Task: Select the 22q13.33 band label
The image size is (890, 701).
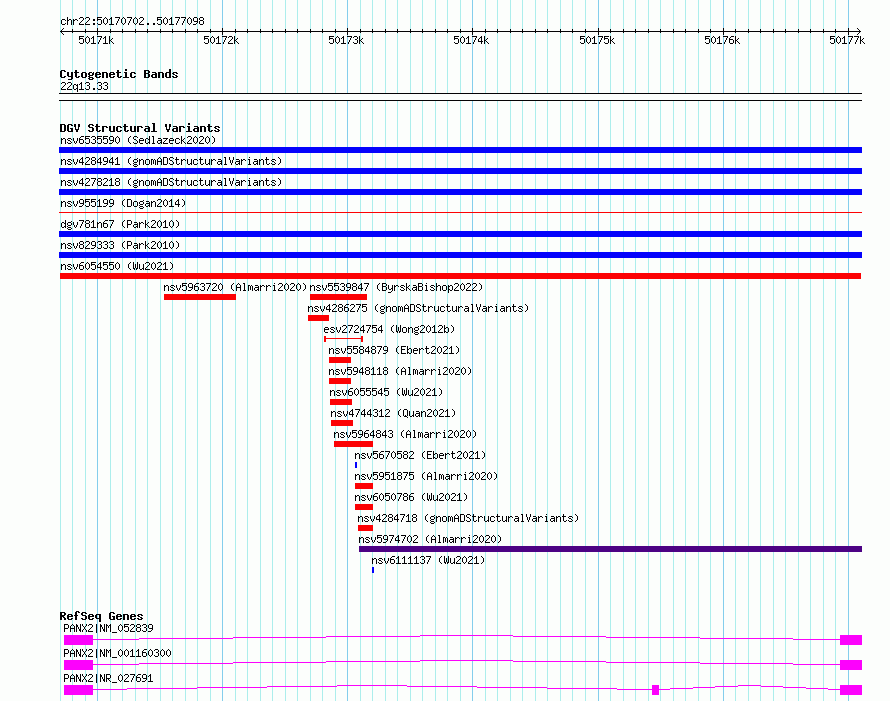Action: (84, 86)
